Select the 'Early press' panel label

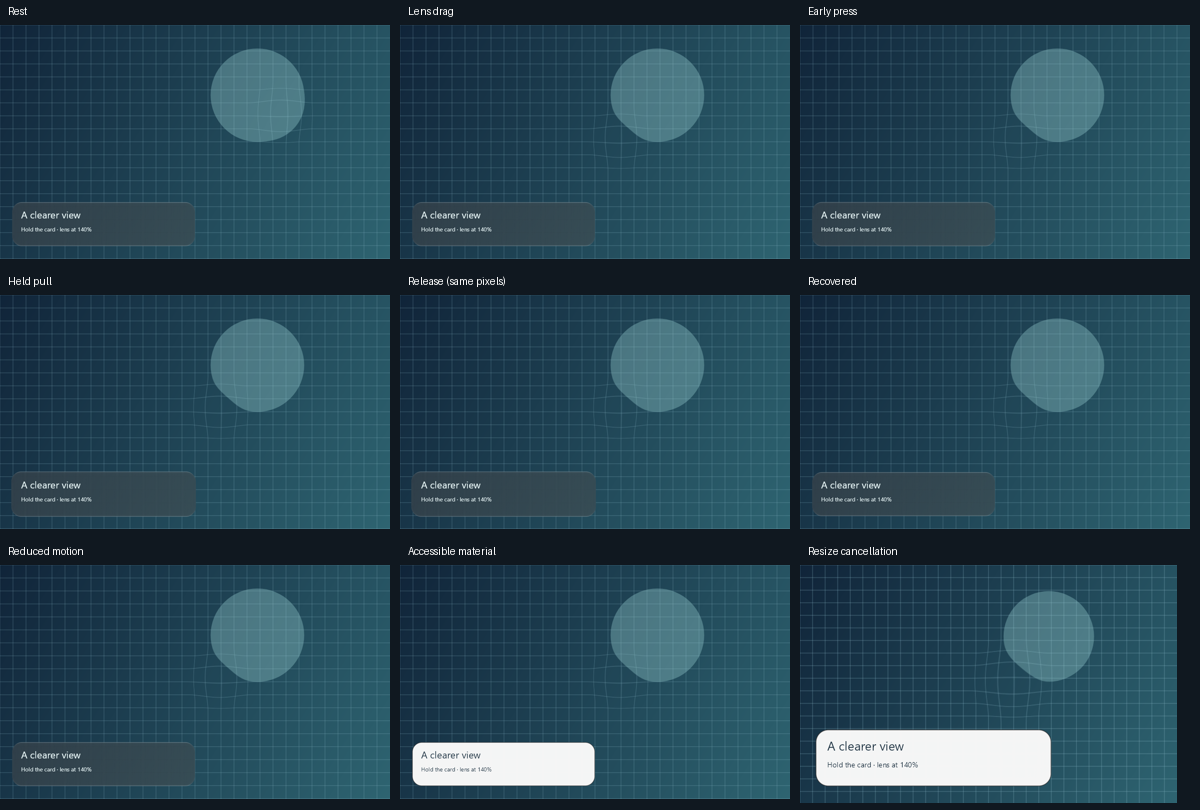click(833, 11)
